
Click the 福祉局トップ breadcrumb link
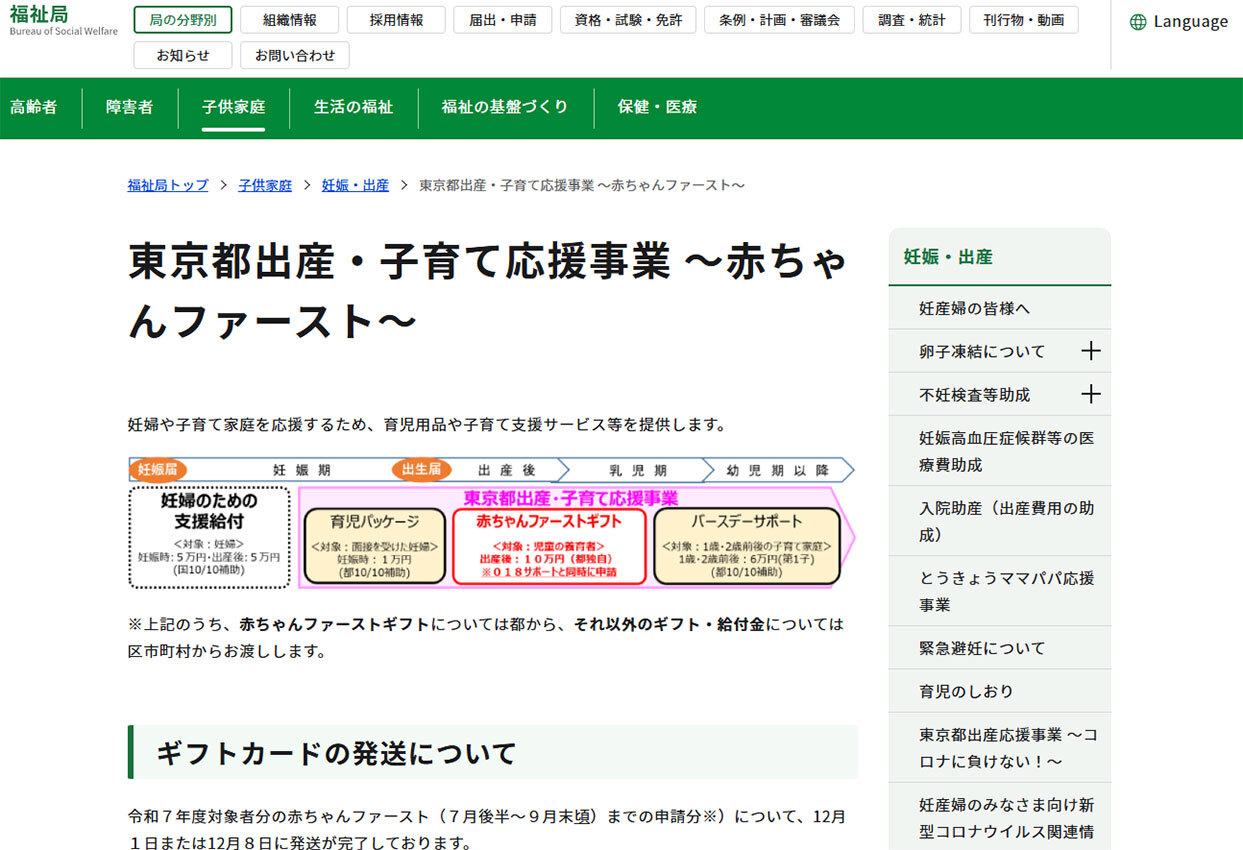point(168,185)
